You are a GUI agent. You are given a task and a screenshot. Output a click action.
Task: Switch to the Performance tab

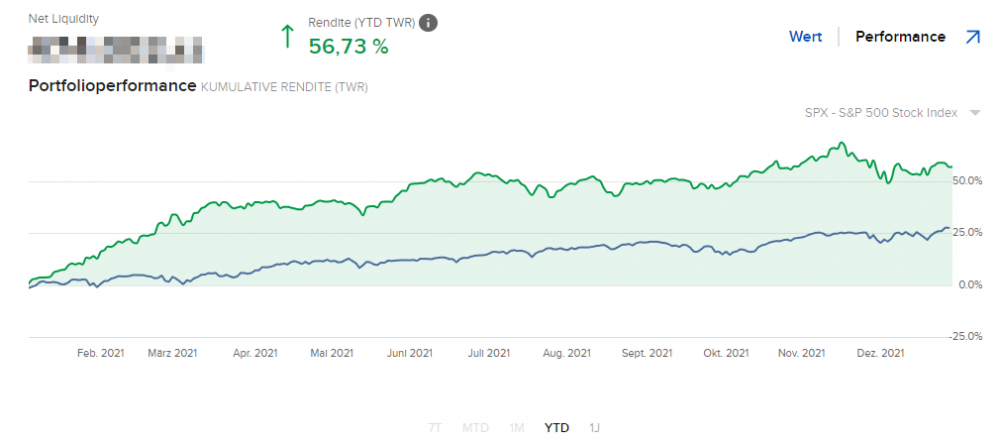900,37
